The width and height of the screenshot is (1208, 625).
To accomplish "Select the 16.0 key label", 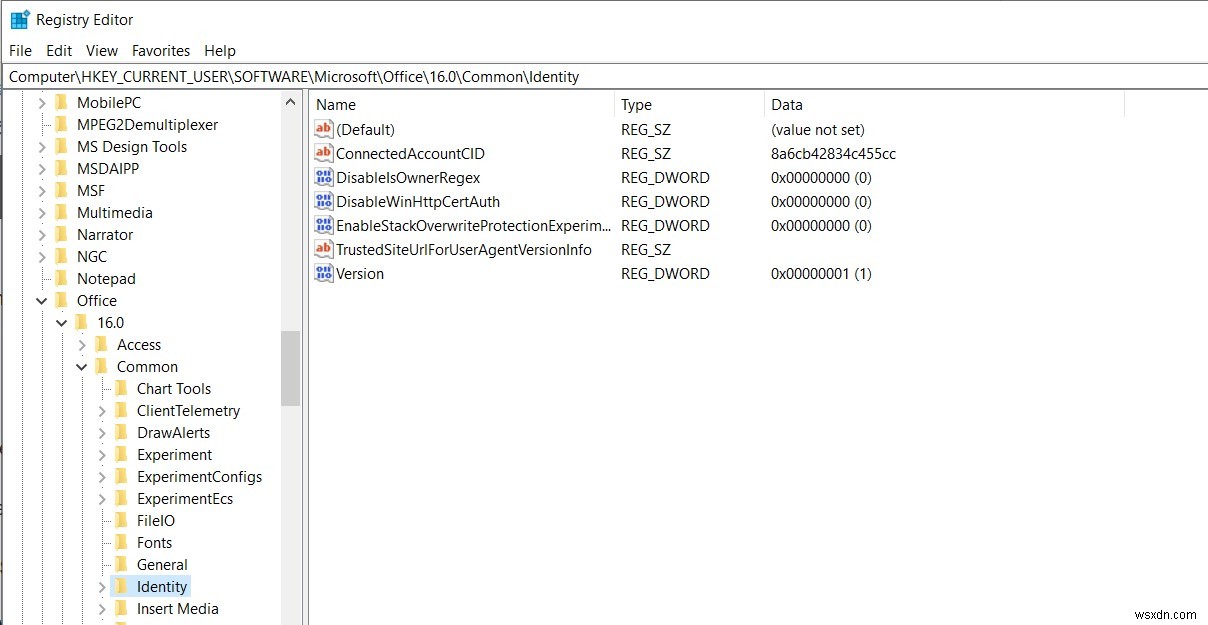I will pos(111,322).
